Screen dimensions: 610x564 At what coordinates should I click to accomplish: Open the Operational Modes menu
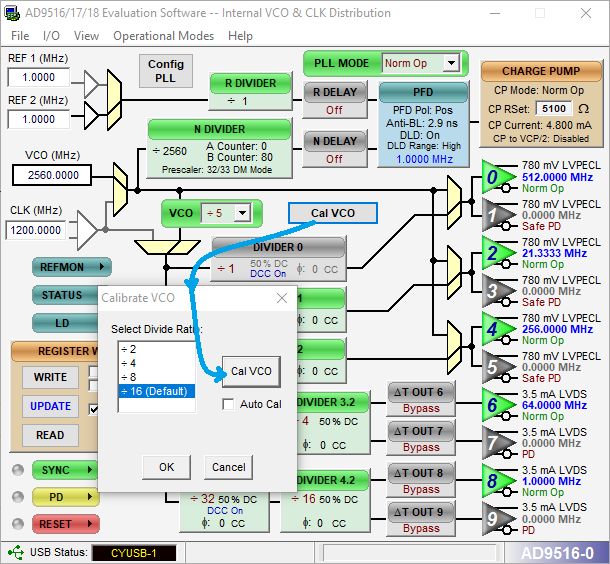click(x=163, y=36)
